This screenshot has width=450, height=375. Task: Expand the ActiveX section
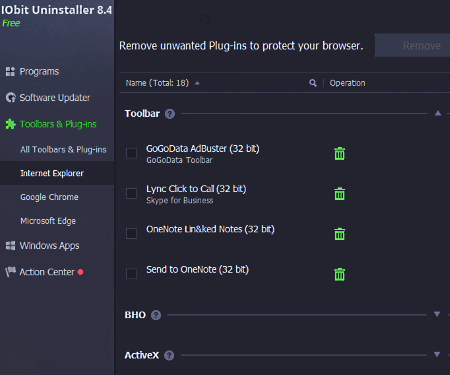(437, 354)
